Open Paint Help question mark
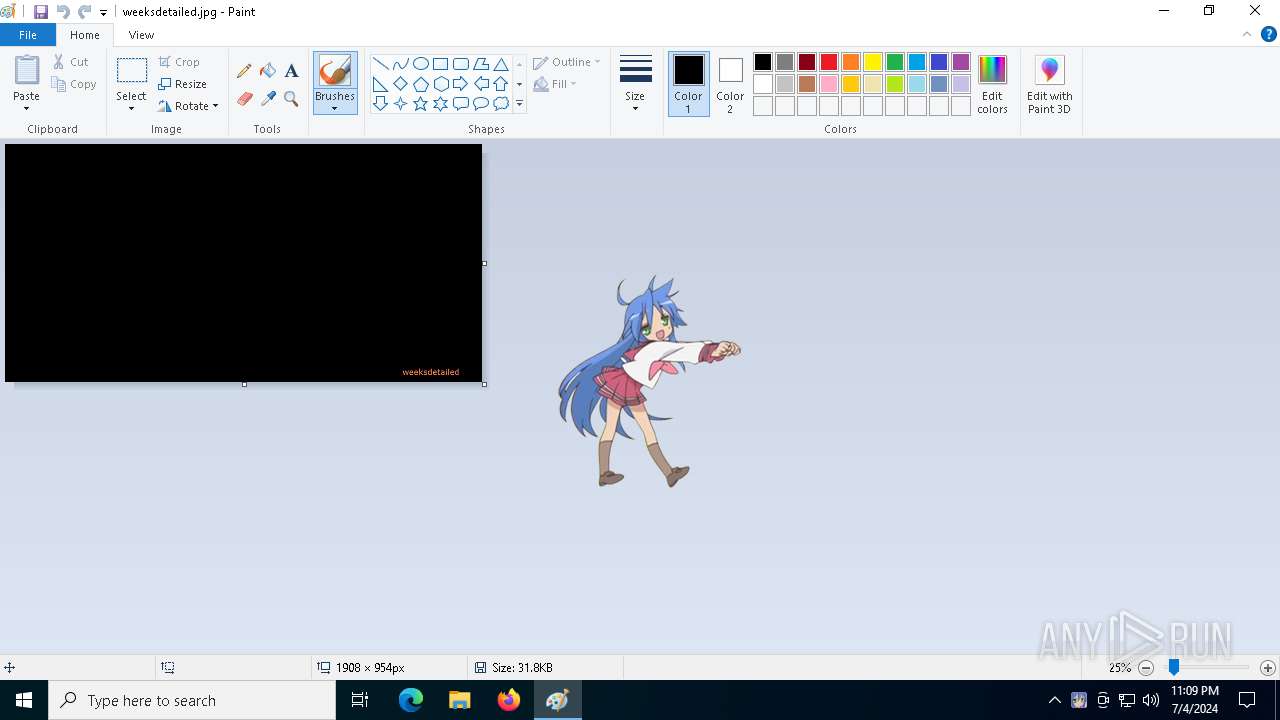This screenshot has height=720, width=1280. 1268,34
